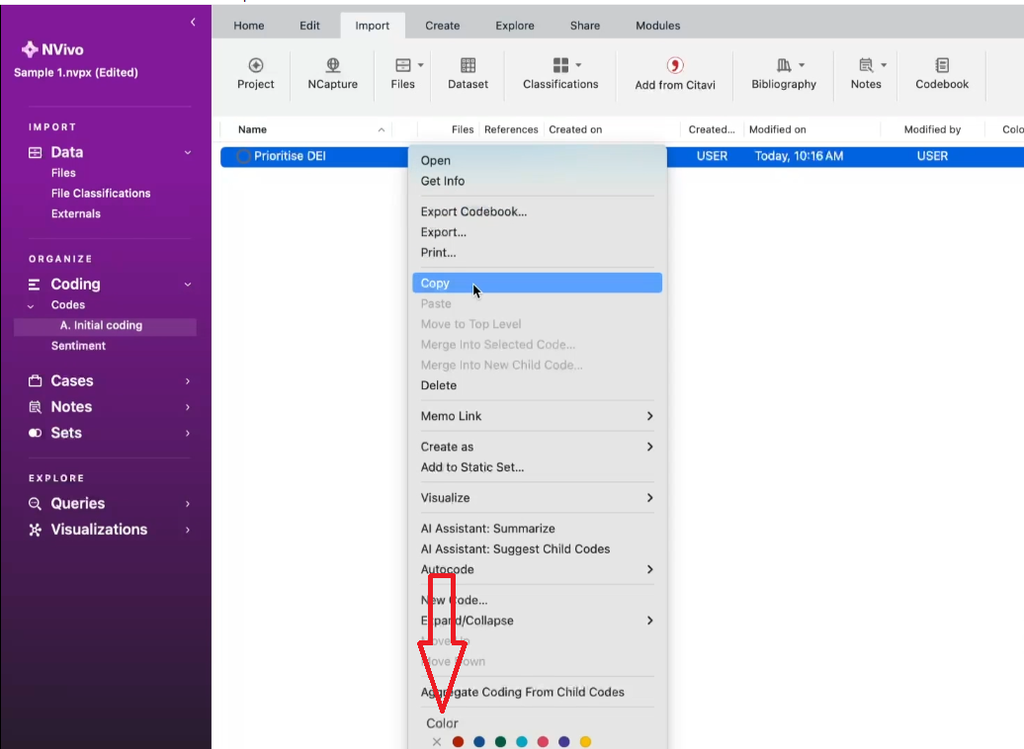
Task: Click the Files import icon
Action: pyautogui.click(x=403, y=65)
